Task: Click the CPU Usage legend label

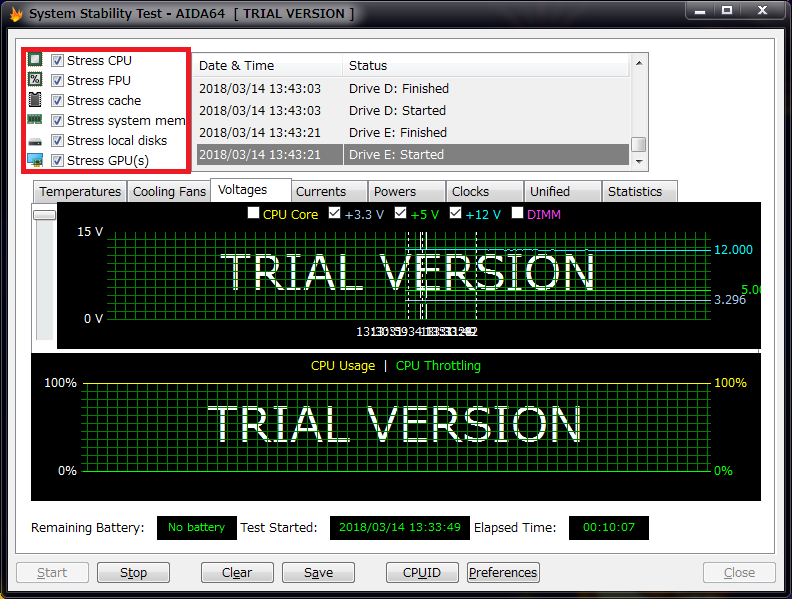Action: [x=343, y=366]
